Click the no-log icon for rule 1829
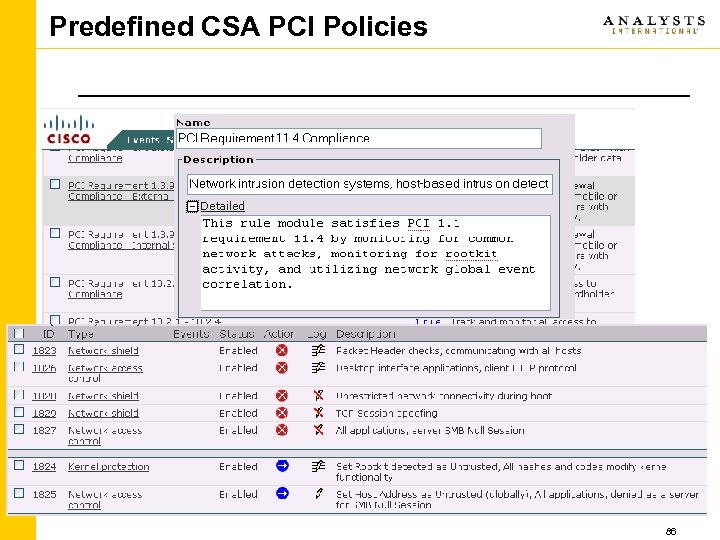This screenshot has height=540, width=720. (x=318, y=412)
